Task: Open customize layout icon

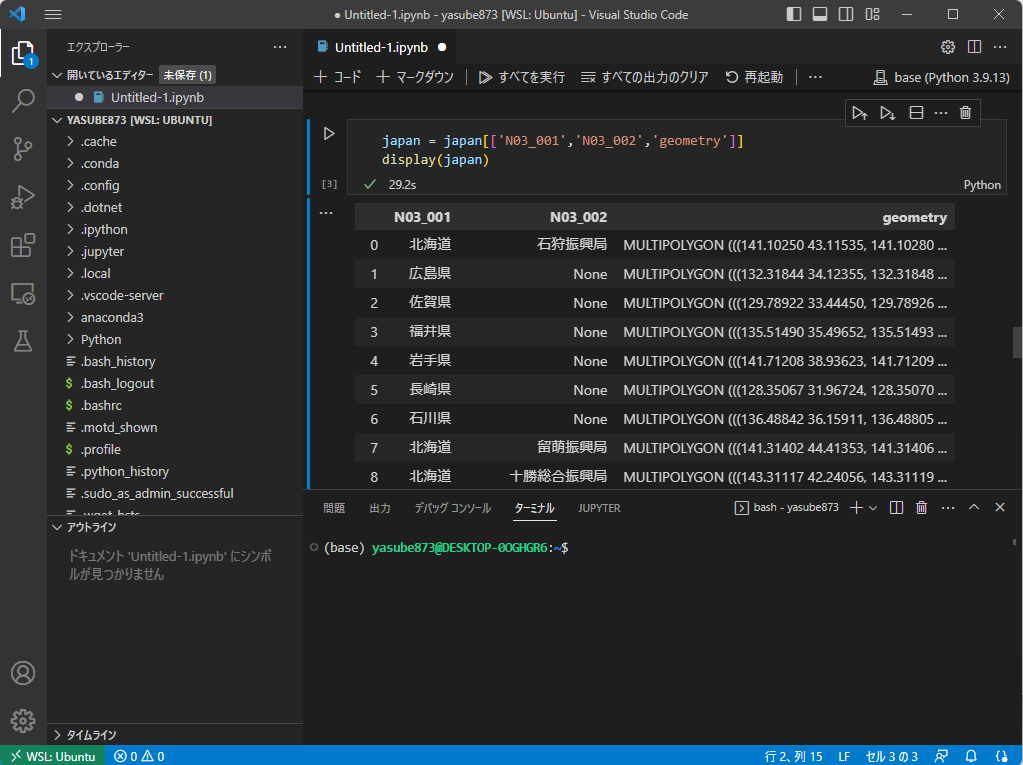Action: [x=872, y=14]
